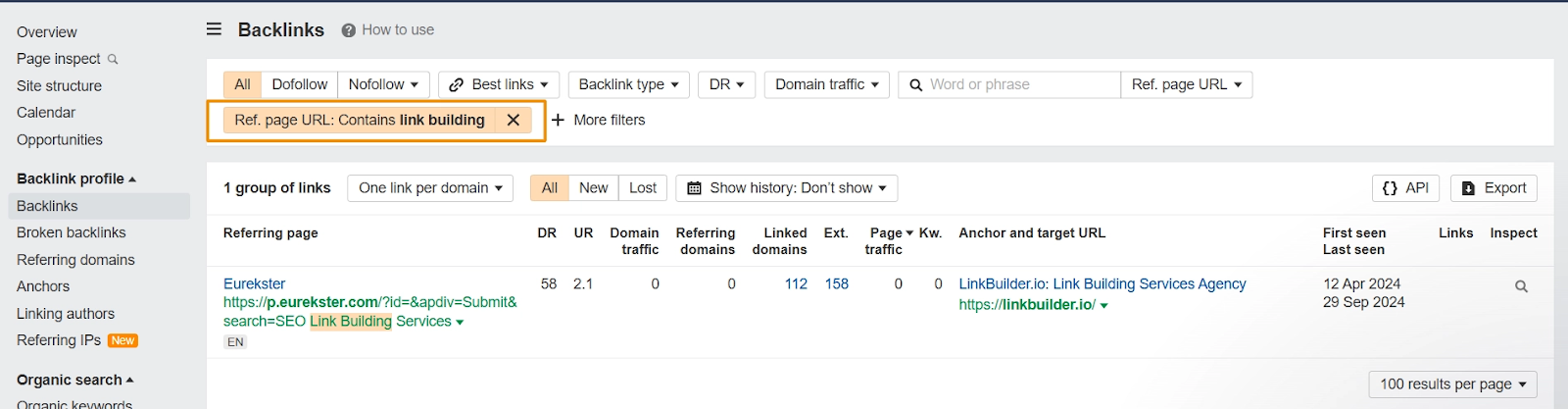Edit the Ref. page URL Contains filter
Image resolution: width=1568 pixels, height=409 pixels.
coord(360,120)
